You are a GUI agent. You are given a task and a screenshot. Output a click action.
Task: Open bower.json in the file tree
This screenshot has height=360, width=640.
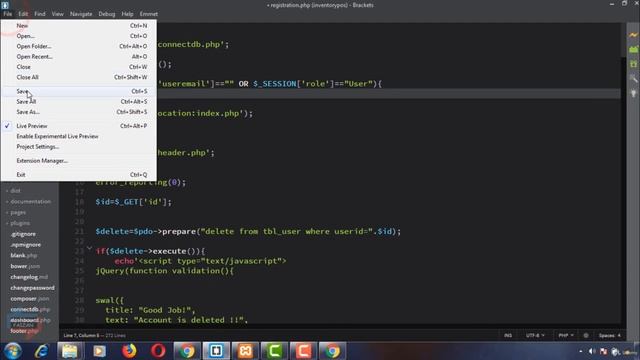coord(25,266)
